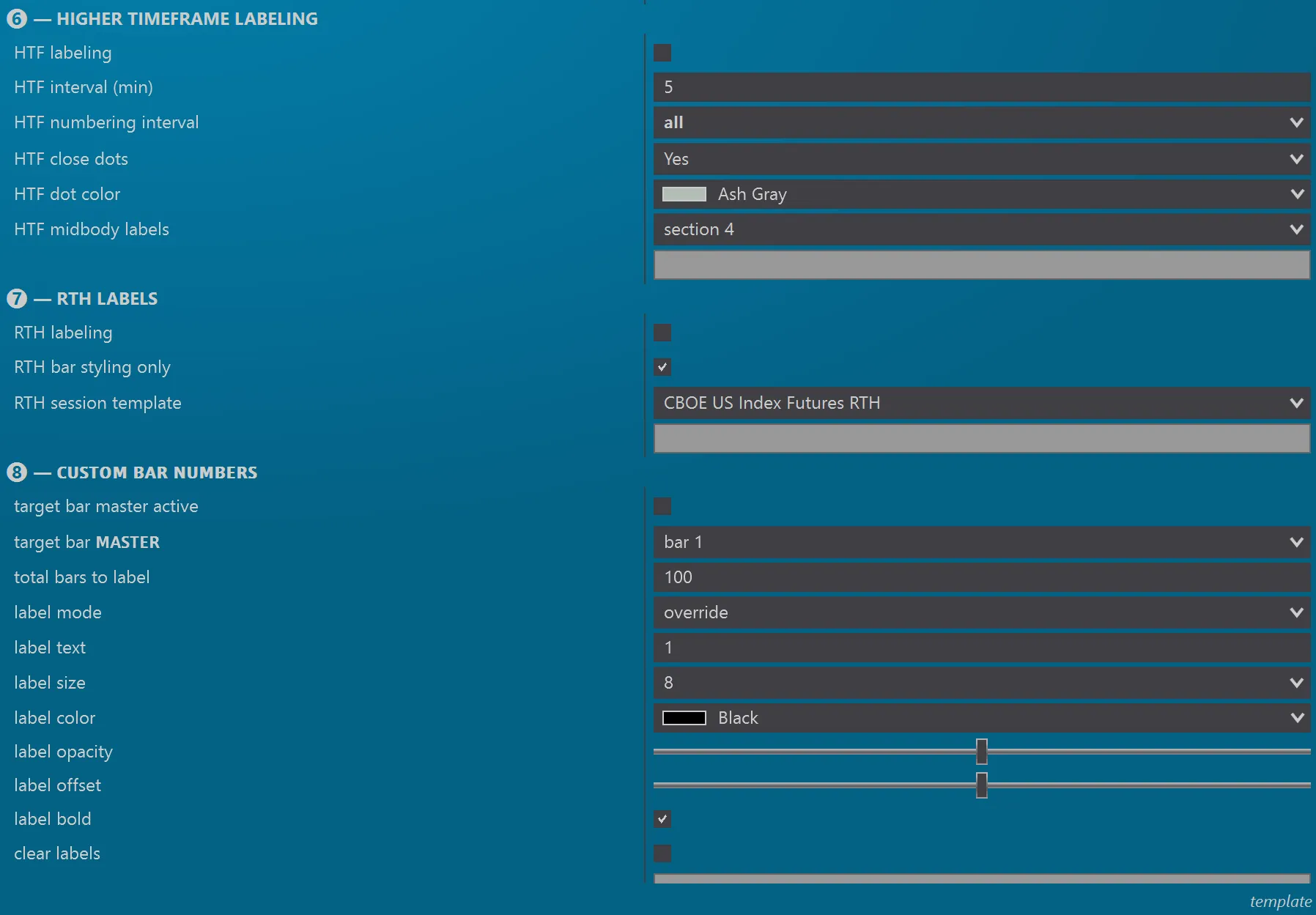Click the HTF midbody labels text

point(92,229)
